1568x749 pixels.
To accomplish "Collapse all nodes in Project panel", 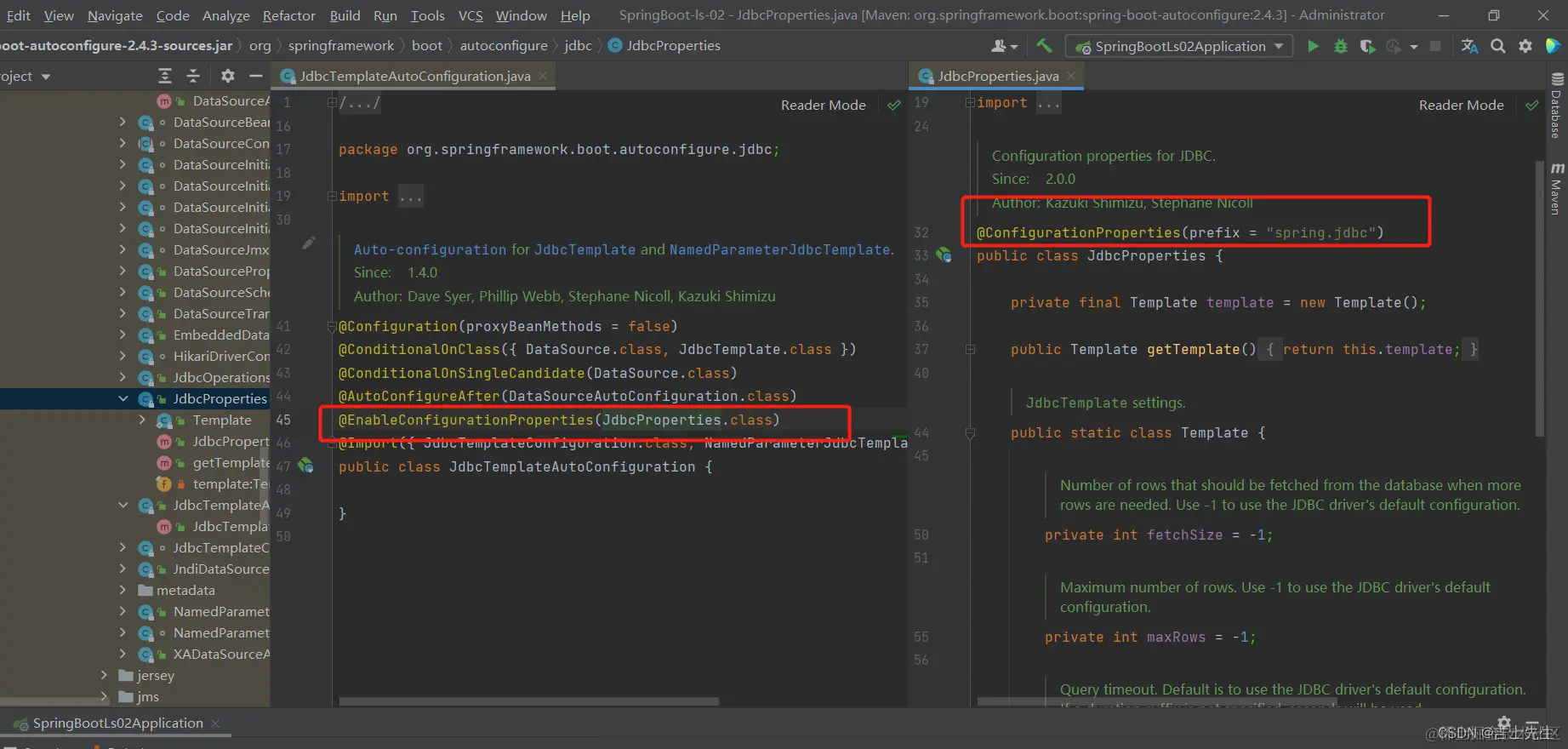I will tap(193, 76).
